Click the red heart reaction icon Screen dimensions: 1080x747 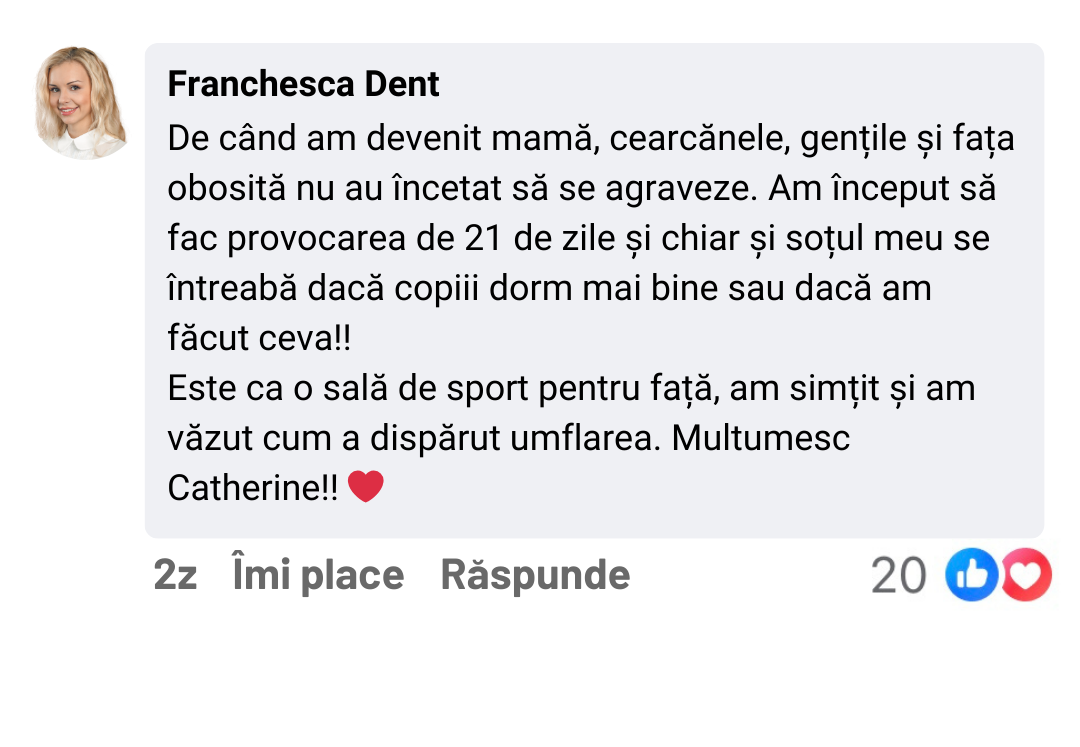coord(1026,575)
